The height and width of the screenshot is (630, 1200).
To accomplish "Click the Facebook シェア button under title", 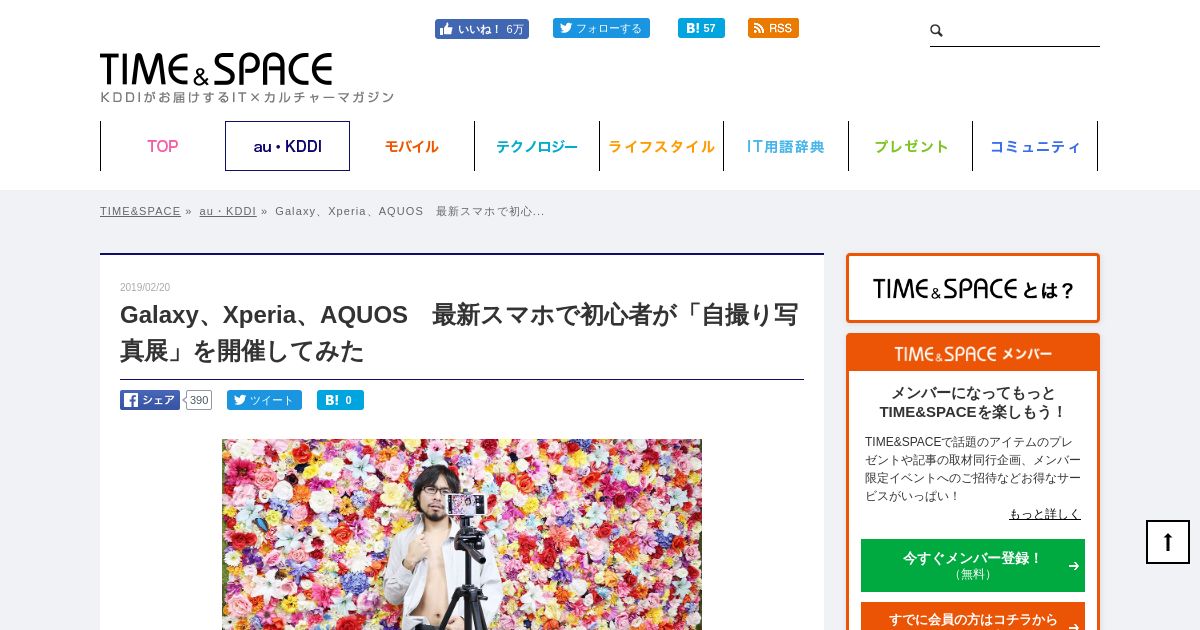I will pos(150,400).
